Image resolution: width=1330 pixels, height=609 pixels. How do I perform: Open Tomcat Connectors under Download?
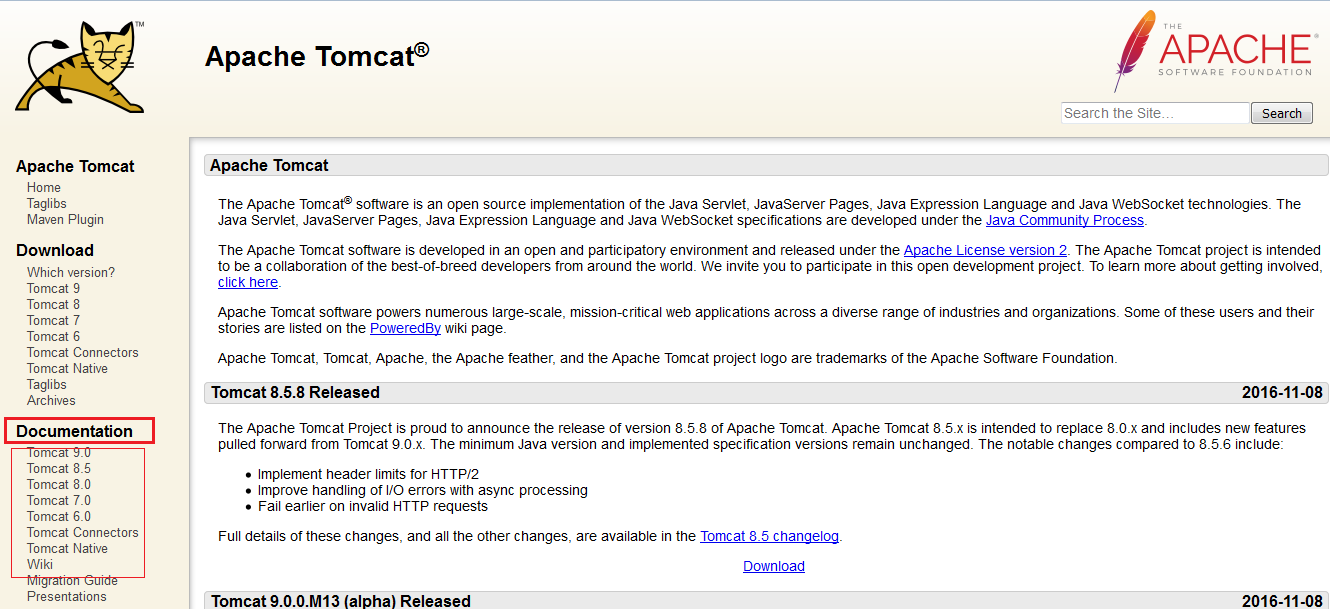(83, 353)
